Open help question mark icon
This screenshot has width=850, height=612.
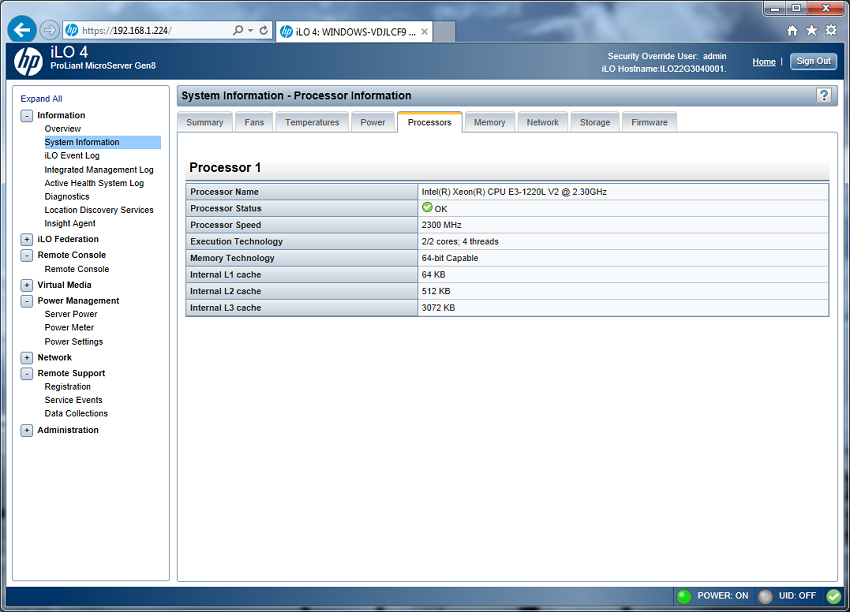pyautogui.click(x=824, y=95)
